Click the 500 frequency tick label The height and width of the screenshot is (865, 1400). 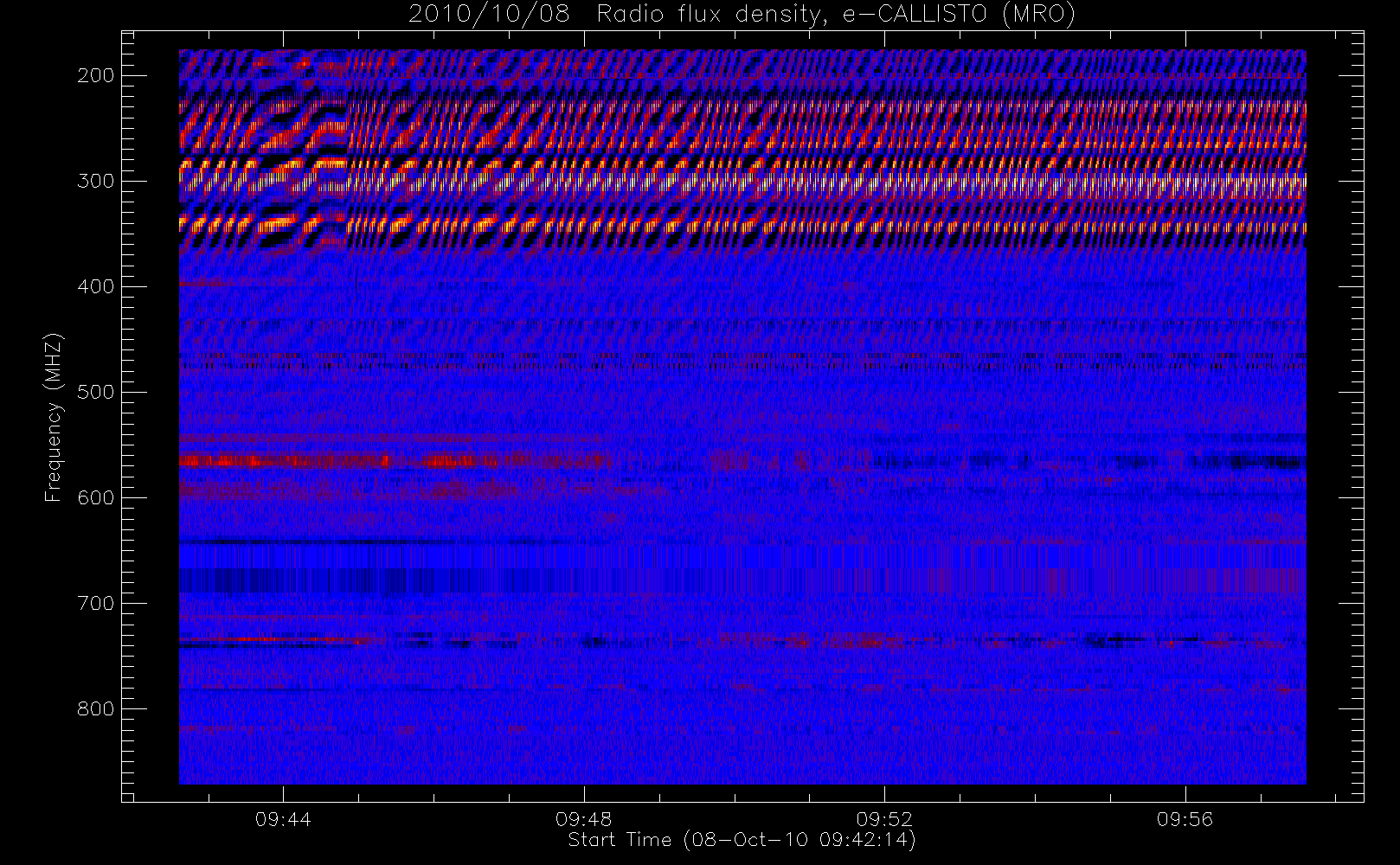[x=95, y=392]
